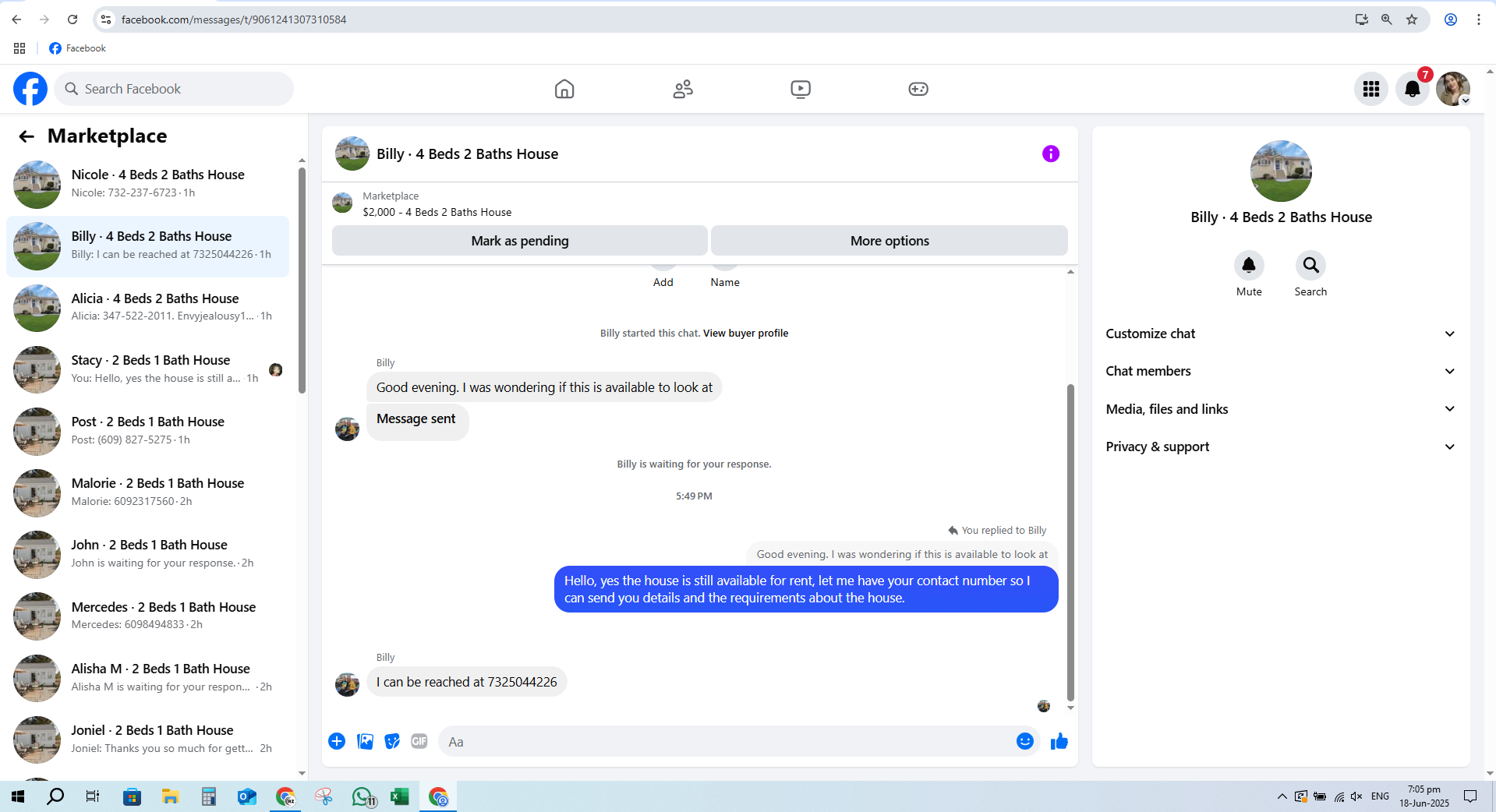Expand Privacy & support section
This screenshot has width=1496, height=812.
(1281, 447)
